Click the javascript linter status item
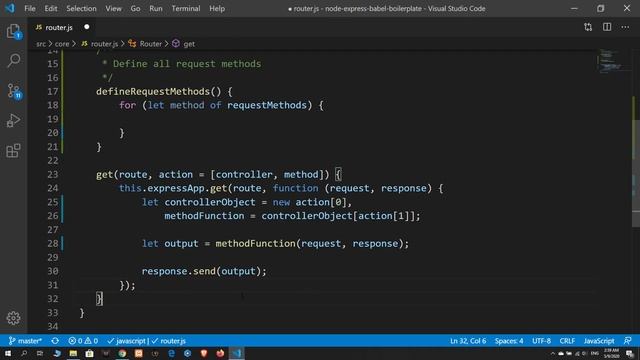 coord(127,341)
